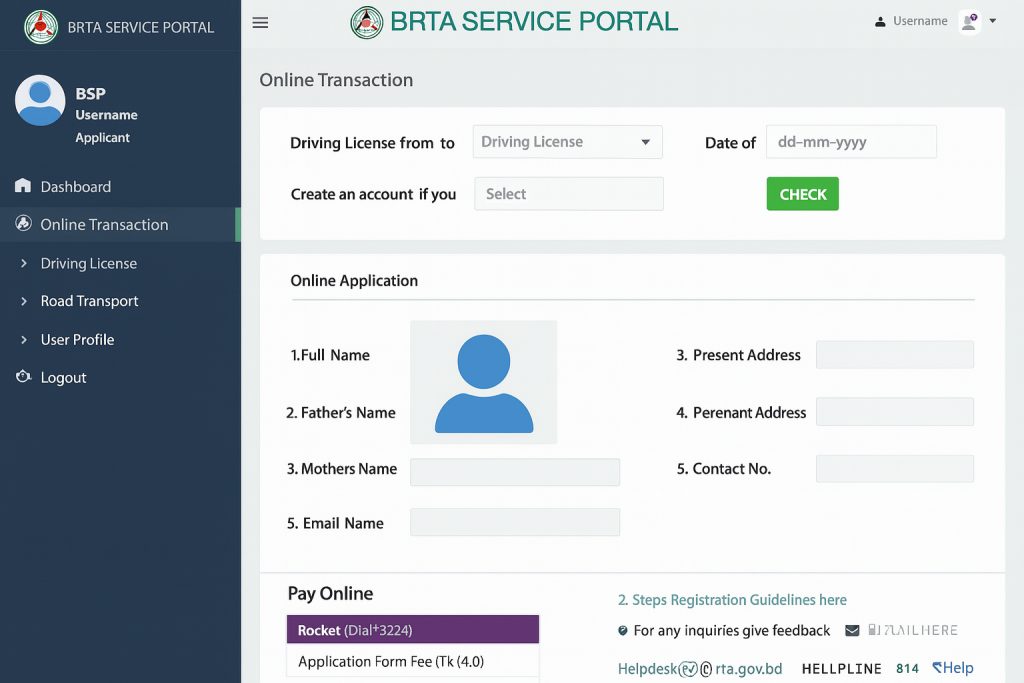Expand Road Transport in the sidebar
This screenshot has height=683, width=1024.
pos(89,301)
